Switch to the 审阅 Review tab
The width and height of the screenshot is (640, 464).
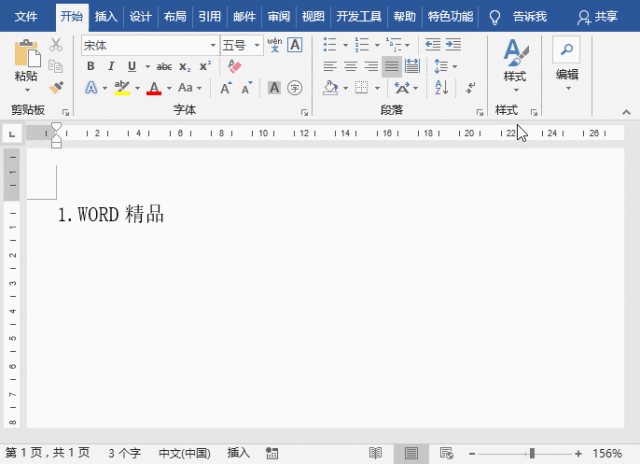click(x=279, y=17)
